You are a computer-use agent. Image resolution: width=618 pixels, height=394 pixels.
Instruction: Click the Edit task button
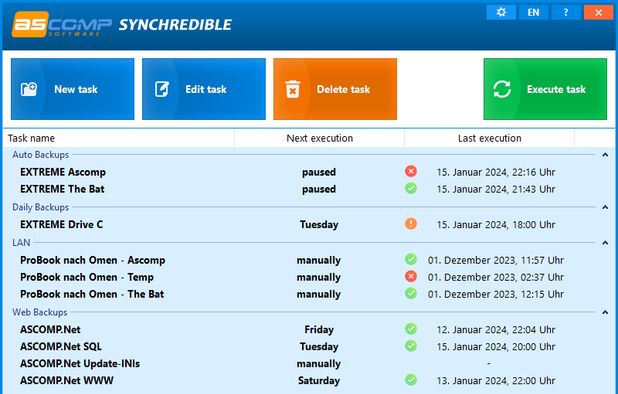(204, 89)
